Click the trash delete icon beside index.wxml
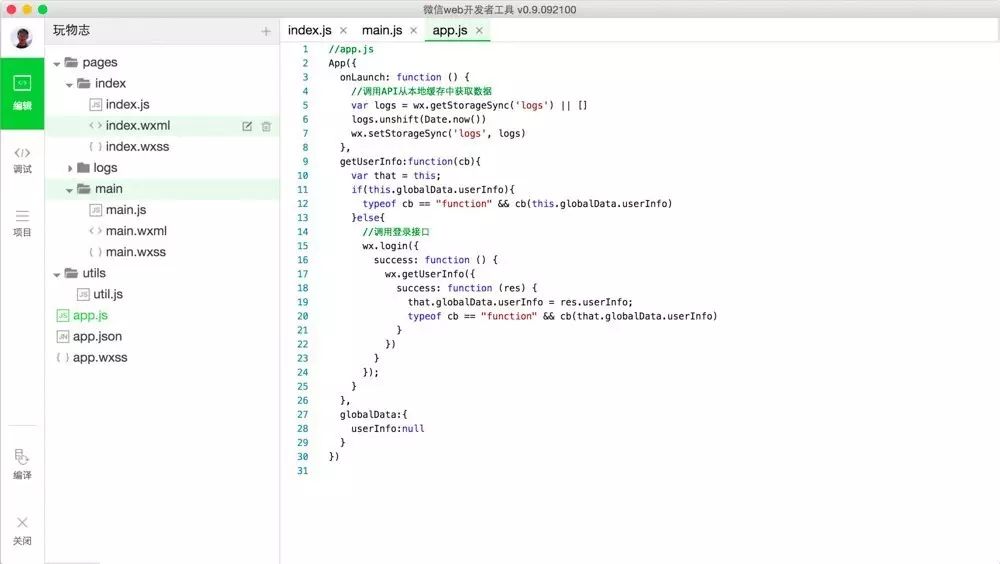This screenshot has height=564, width=1000. point(266,126)
